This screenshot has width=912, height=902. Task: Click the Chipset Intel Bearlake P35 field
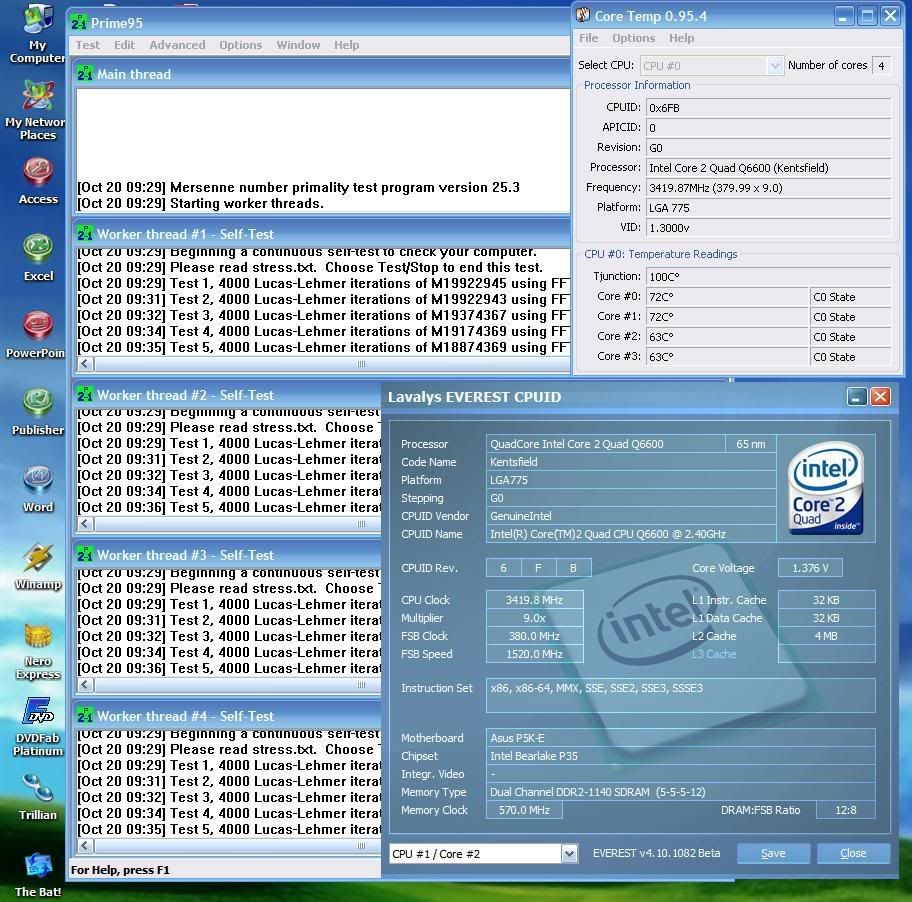coord(681,755)
